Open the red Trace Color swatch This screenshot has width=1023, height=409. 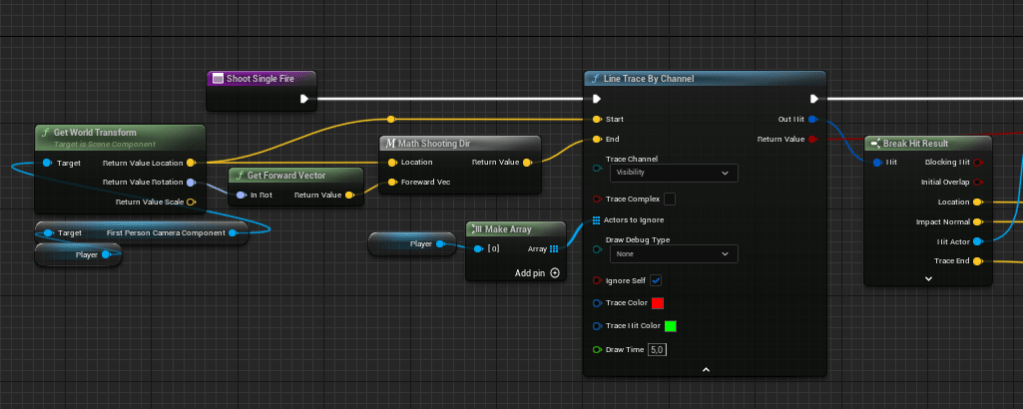point(657,303)
